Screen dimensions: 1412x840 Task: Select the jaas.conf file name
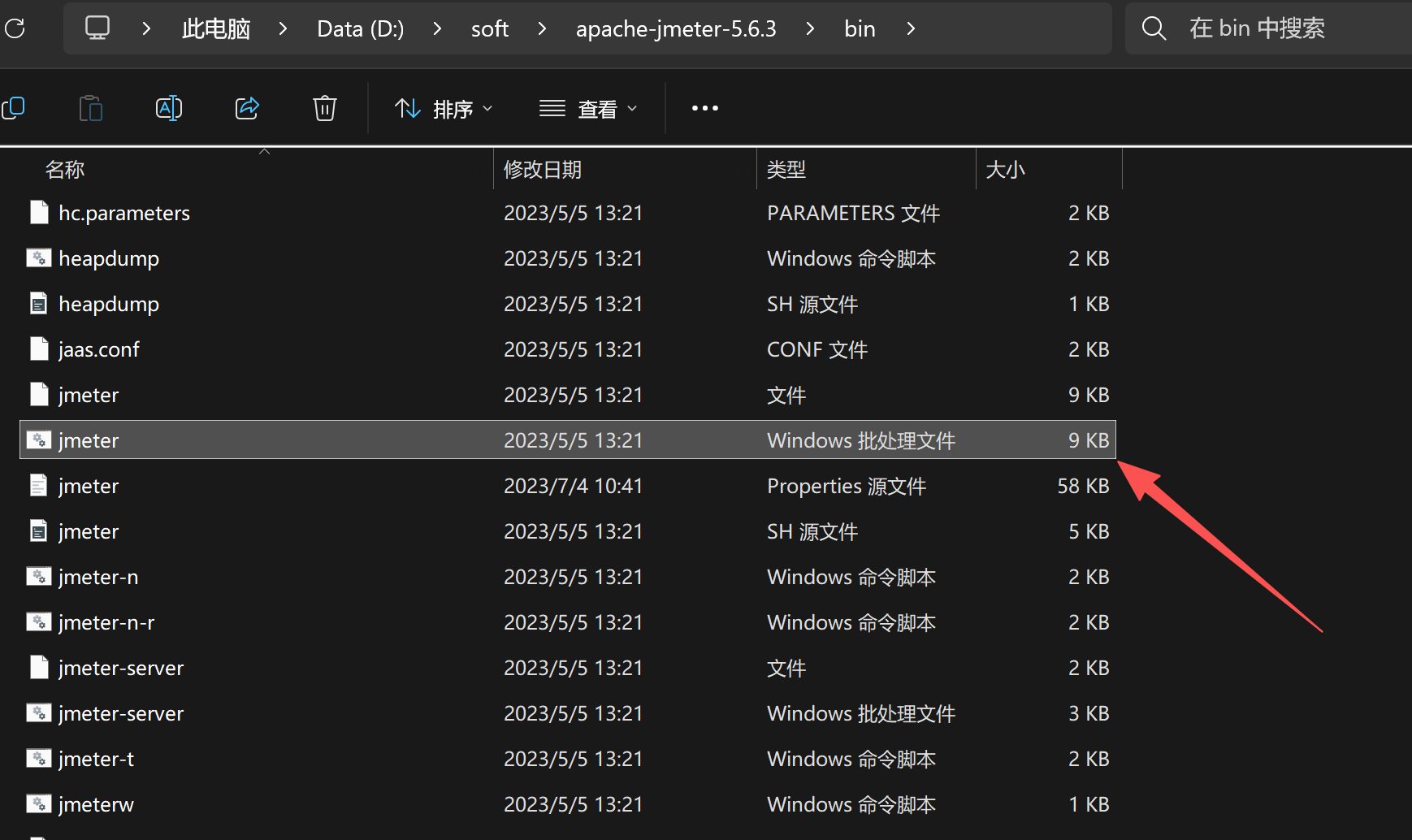pos(99,349)
